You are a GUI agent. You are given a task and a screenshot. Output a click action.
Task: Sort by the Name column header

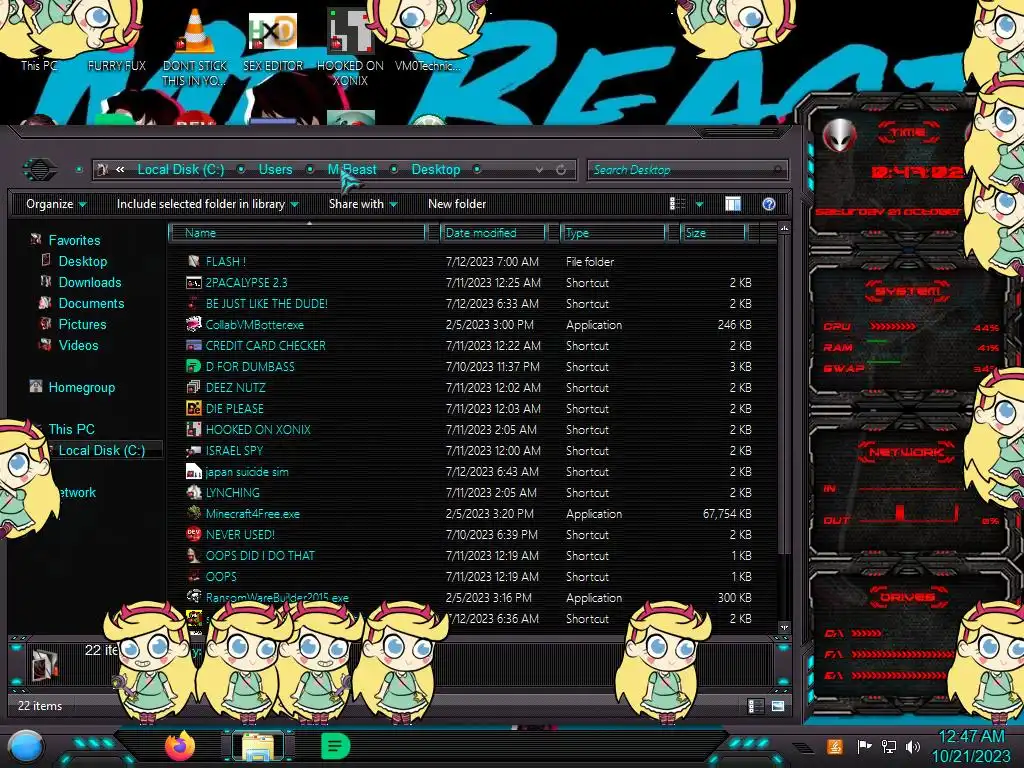click(x=298, y=232)
